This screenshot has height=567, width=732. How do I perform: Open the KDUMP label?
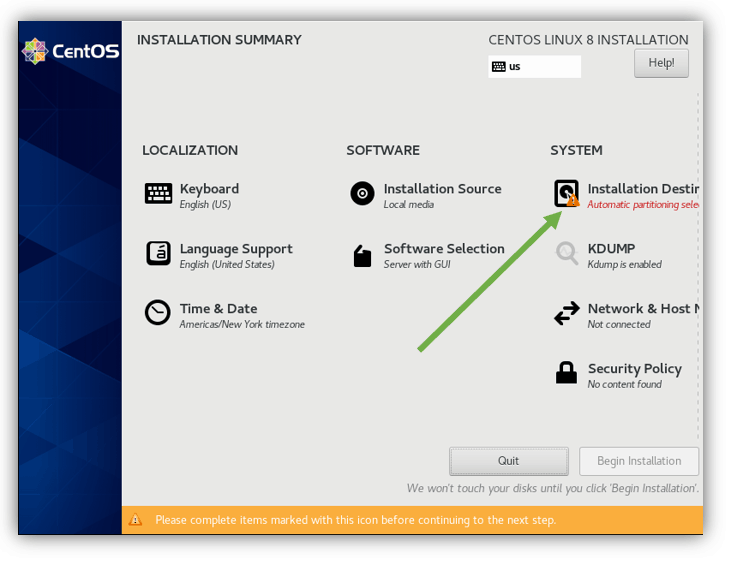point(611,249)
